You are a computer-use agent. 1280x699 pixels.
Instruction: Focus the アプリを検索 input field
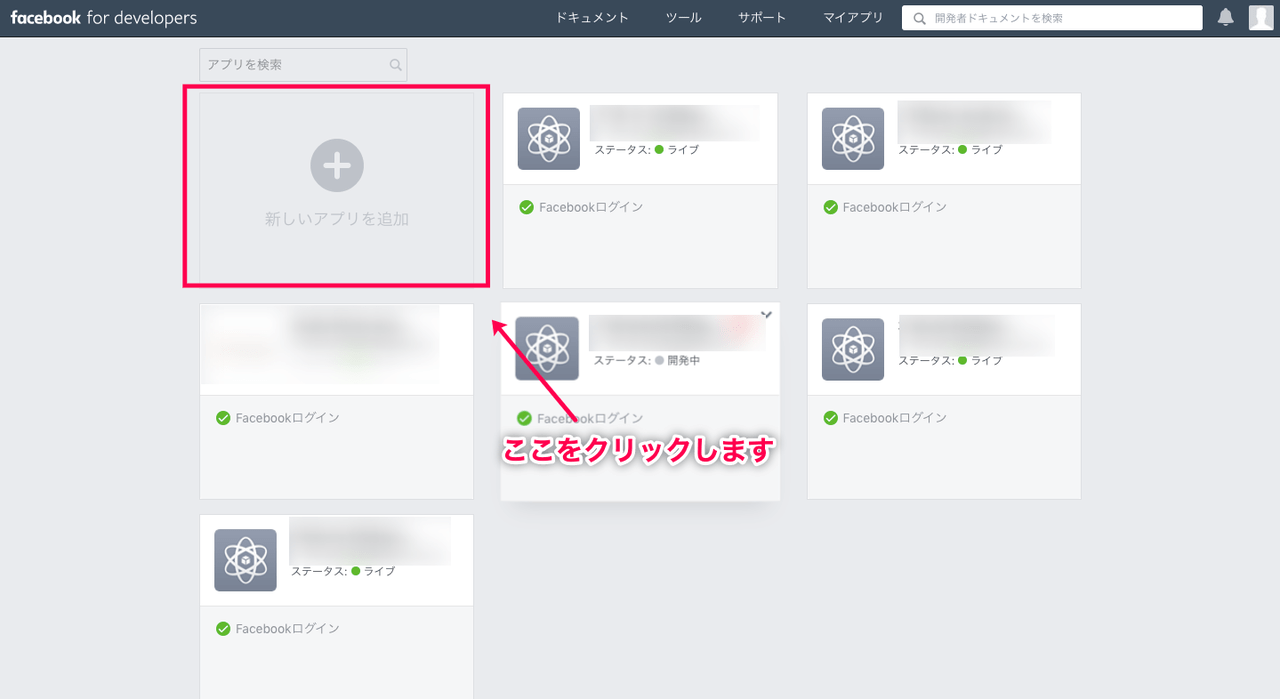[x=303, y=65]
